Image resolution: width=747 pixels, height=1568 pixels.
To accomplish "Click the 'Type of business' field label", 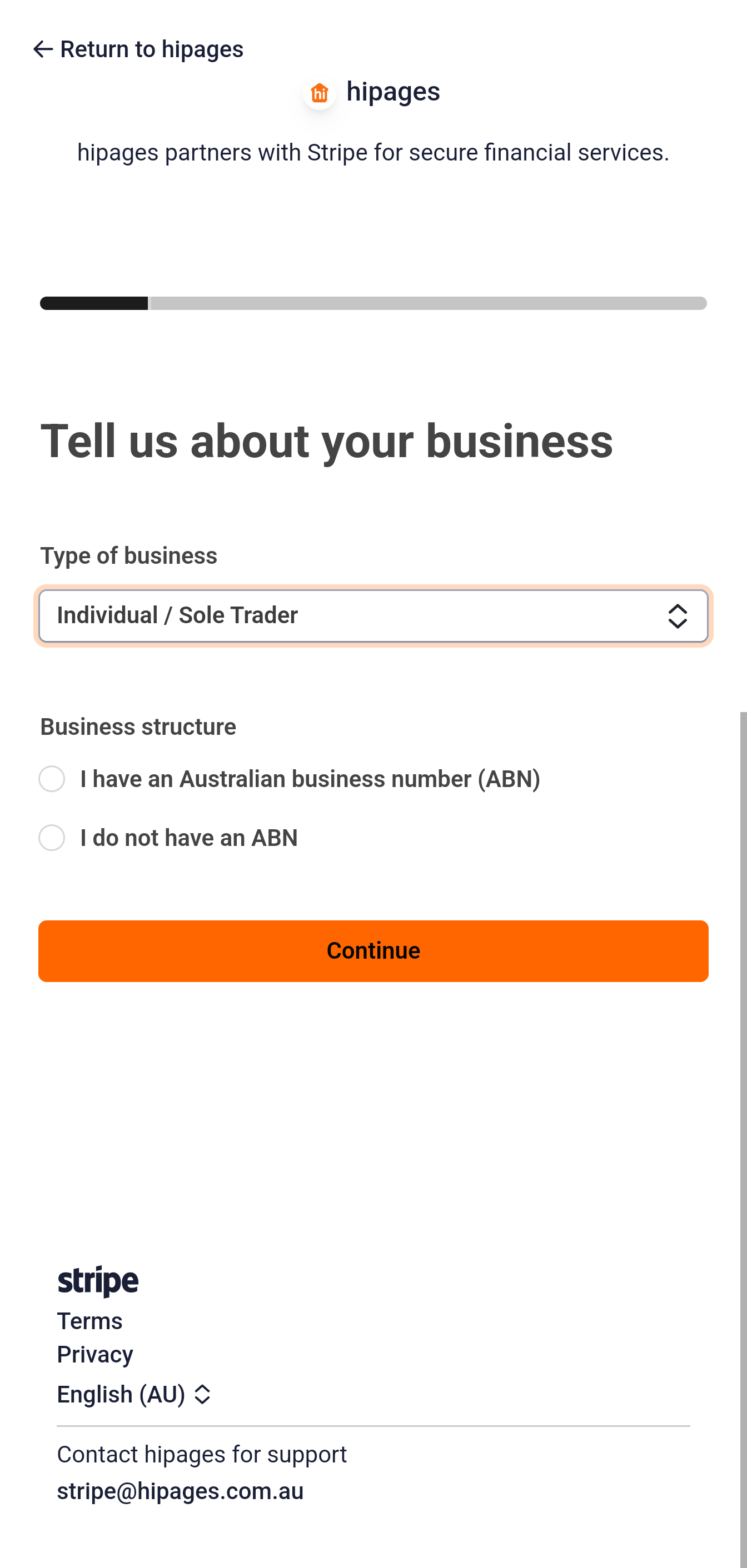I will [128, 556].
